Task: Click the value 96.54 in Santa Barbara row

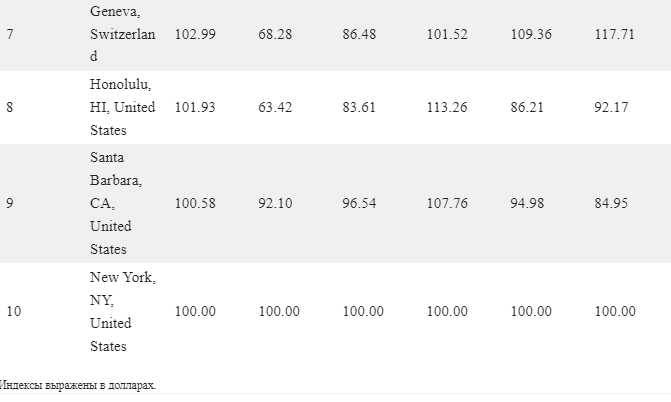Action: [359, 203]
